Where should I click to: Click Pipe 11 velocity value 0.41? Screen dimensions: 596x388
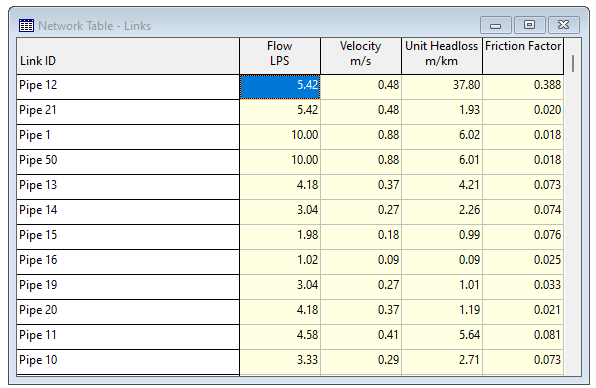point(361,337)
